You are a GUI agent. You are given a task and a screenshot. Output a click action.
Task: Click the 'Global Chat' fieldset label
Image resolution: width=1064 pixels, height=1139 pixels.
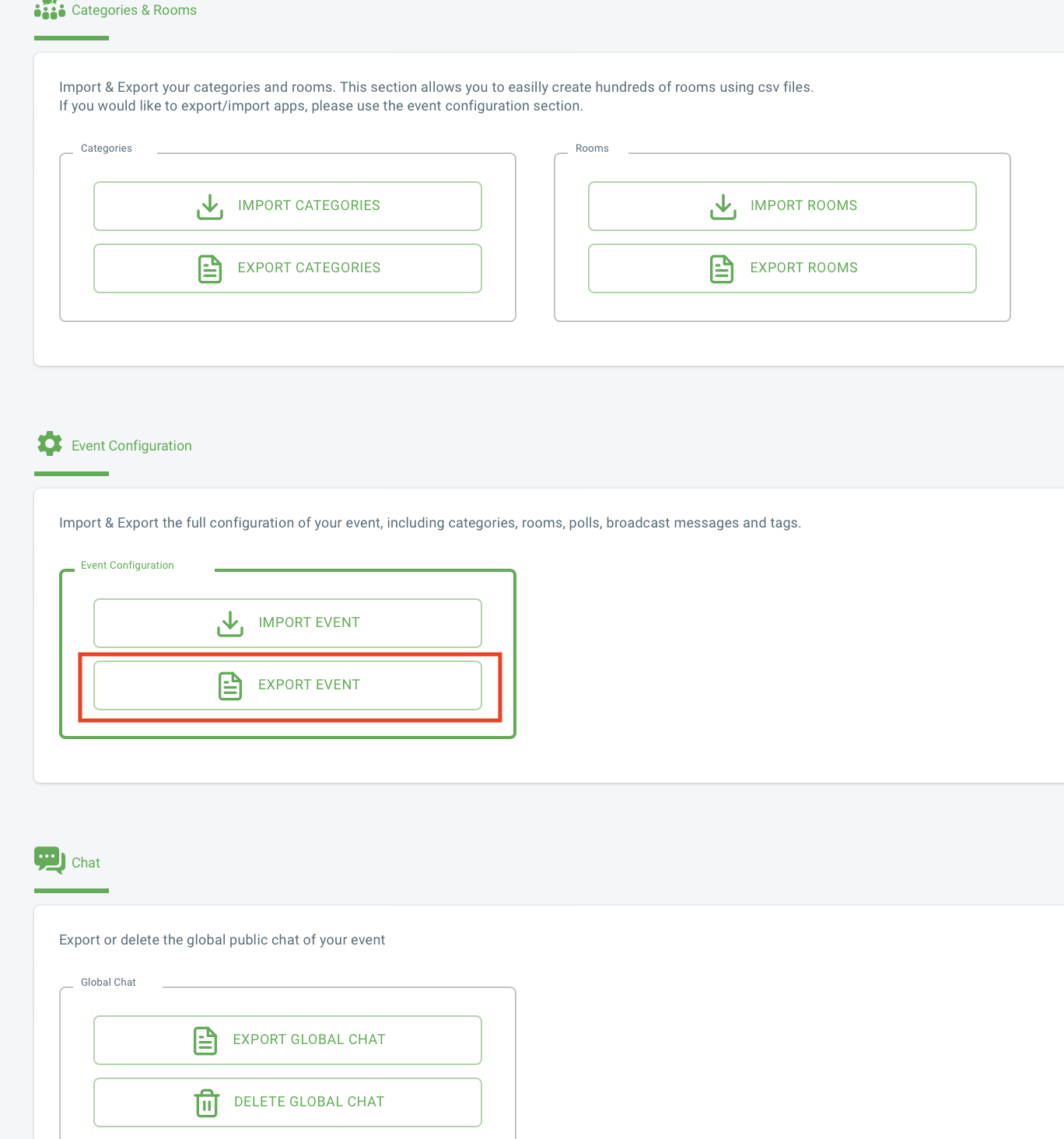(x=108, y=983)
